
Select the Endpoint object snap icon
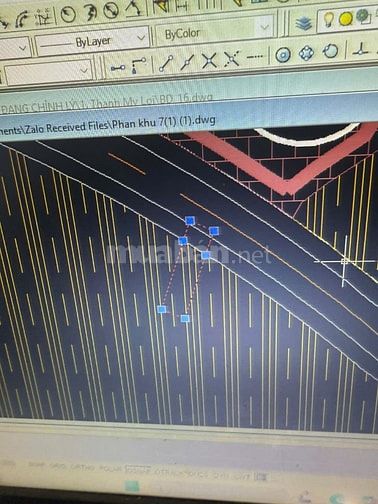pyautogui.click(x=166, y=63)
